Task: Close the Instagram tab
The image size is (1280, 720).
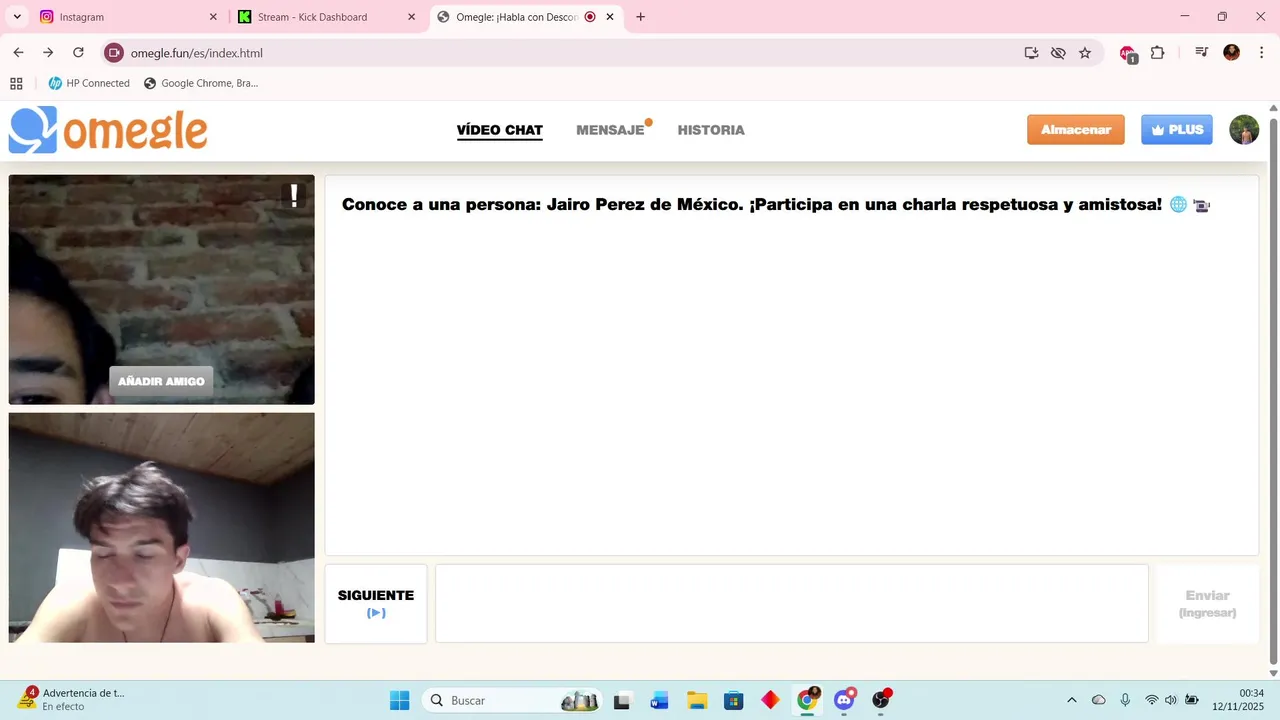Action: coord(213,17)
